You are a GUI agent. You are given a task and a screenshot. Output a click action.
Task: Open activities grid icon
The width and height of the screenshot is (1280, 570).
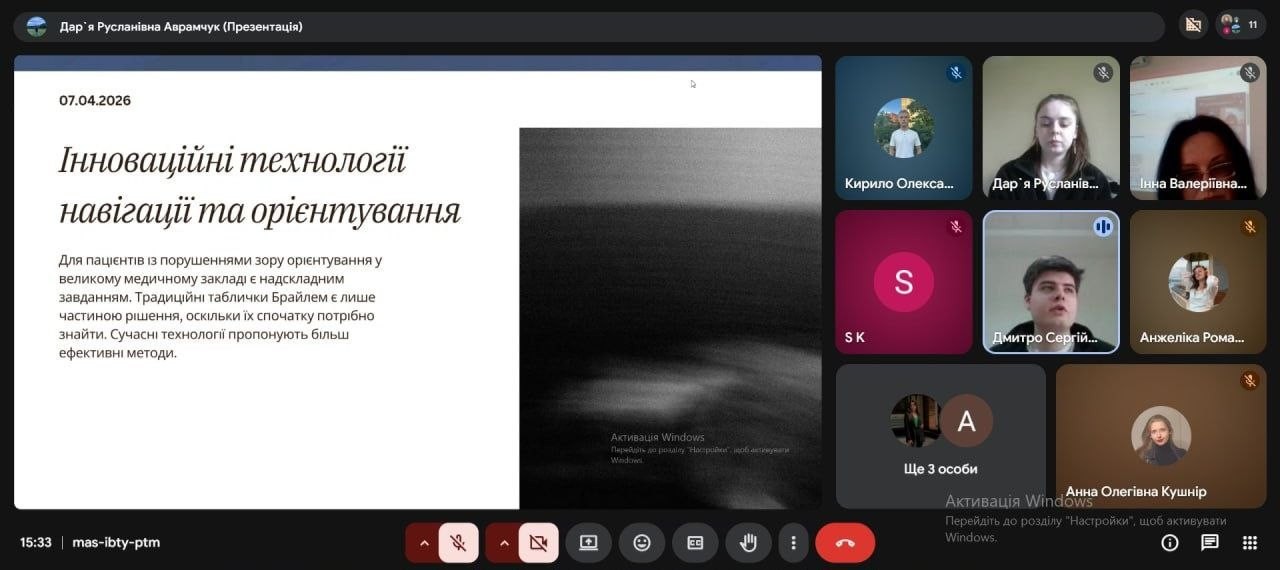[1250, 543]
